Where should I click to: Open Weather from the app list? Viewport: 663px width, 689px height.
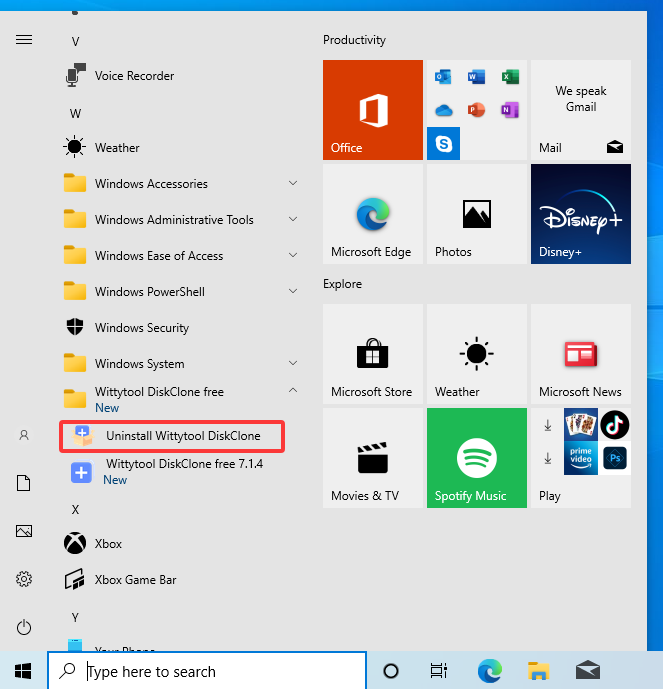tap(180, 148)
